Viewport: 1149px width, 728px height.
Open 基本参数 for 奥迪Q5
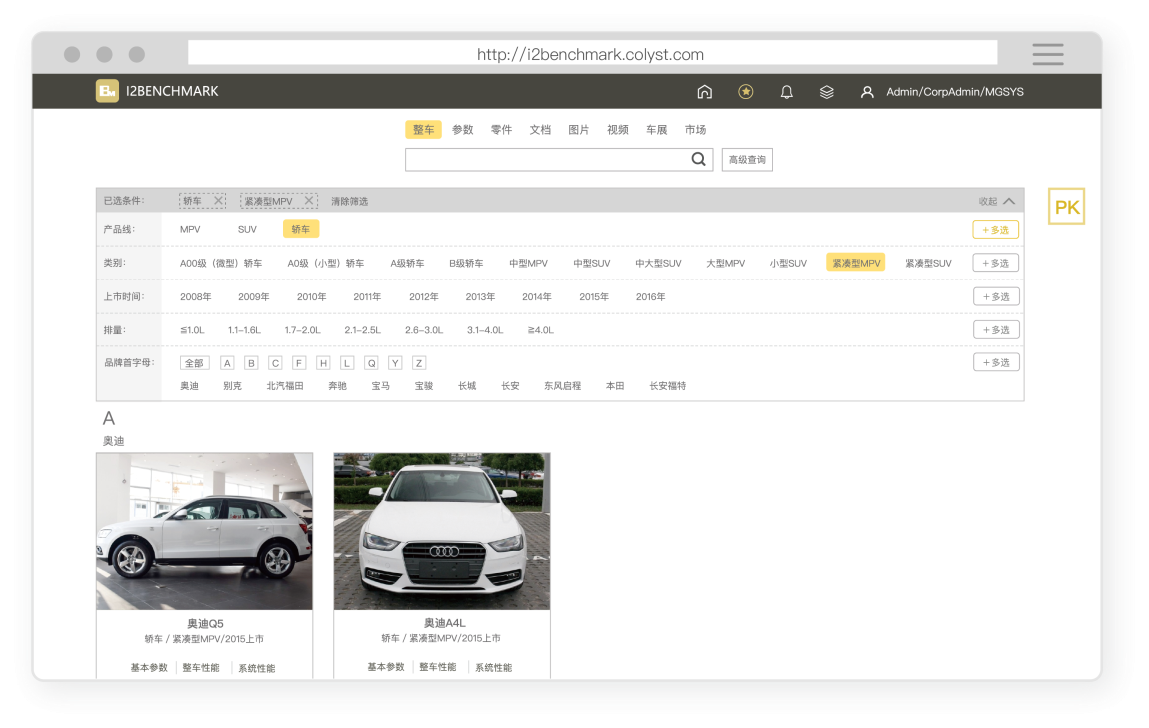(x=149, y=668)
